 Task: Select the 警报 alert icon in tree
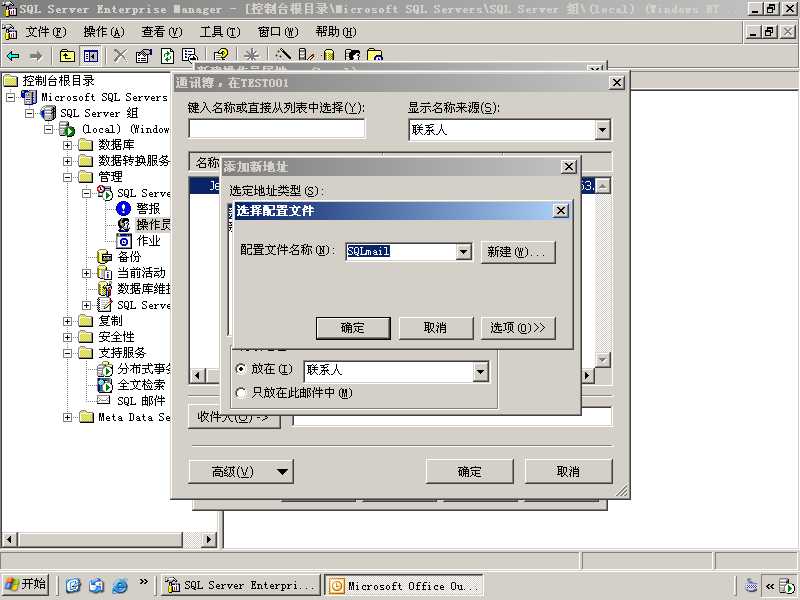(x=123, y=209)
